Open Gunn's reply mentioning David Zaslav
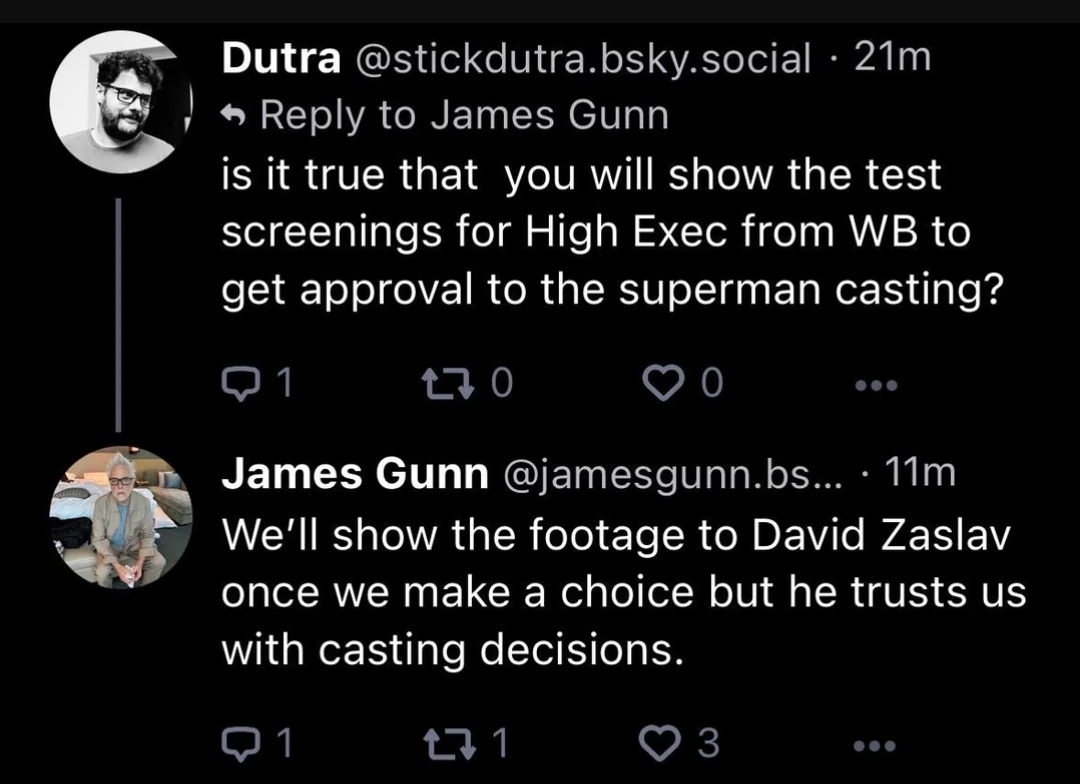1080x784 pixels. (x=622, y=593)
